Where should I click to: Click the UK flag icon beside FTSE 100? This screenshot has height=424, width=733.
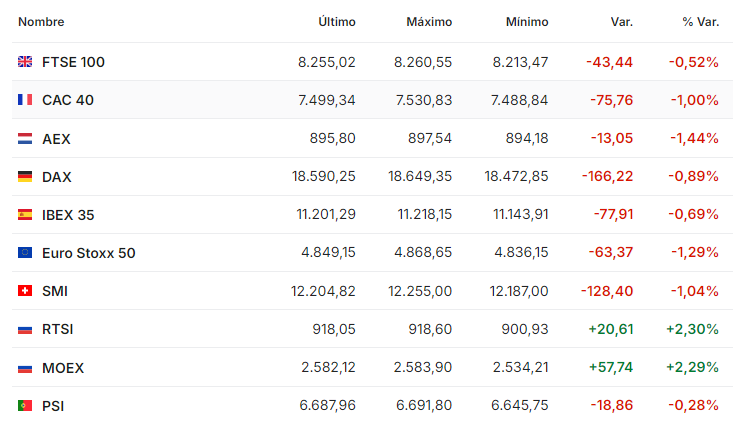click(25, 62)
